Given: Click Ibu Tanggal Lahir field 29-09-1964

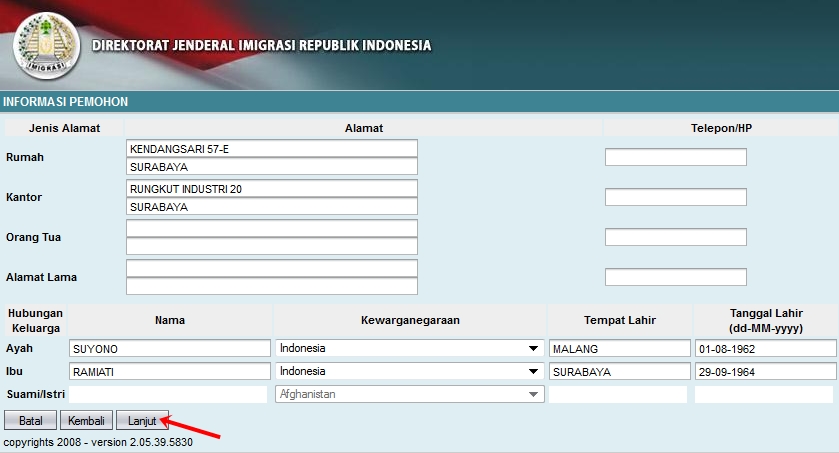Looking at the screenshot, I should tap(766, 371).
